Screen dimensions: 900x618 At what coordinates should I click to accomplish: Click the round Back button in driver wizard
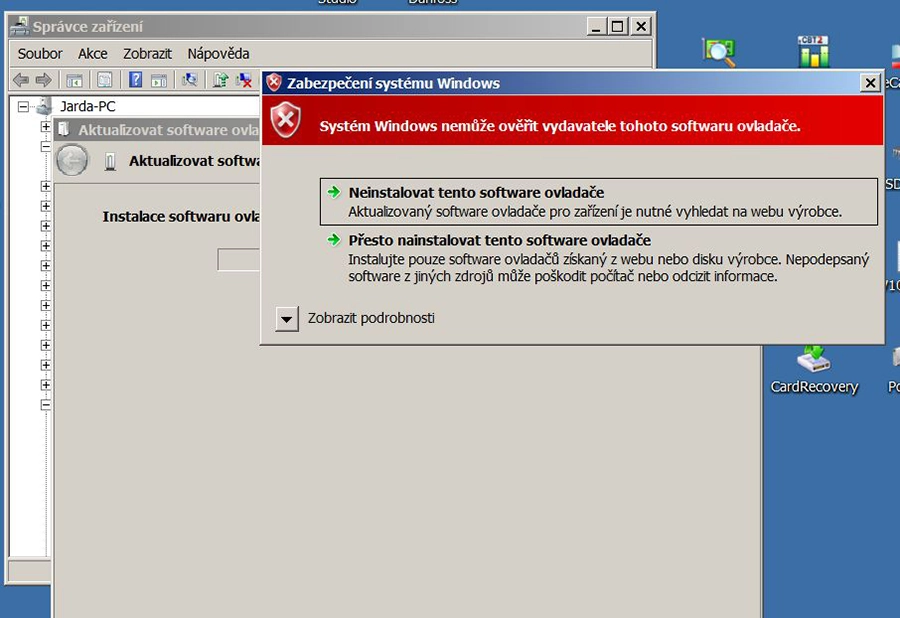click(x=72, y=160)
